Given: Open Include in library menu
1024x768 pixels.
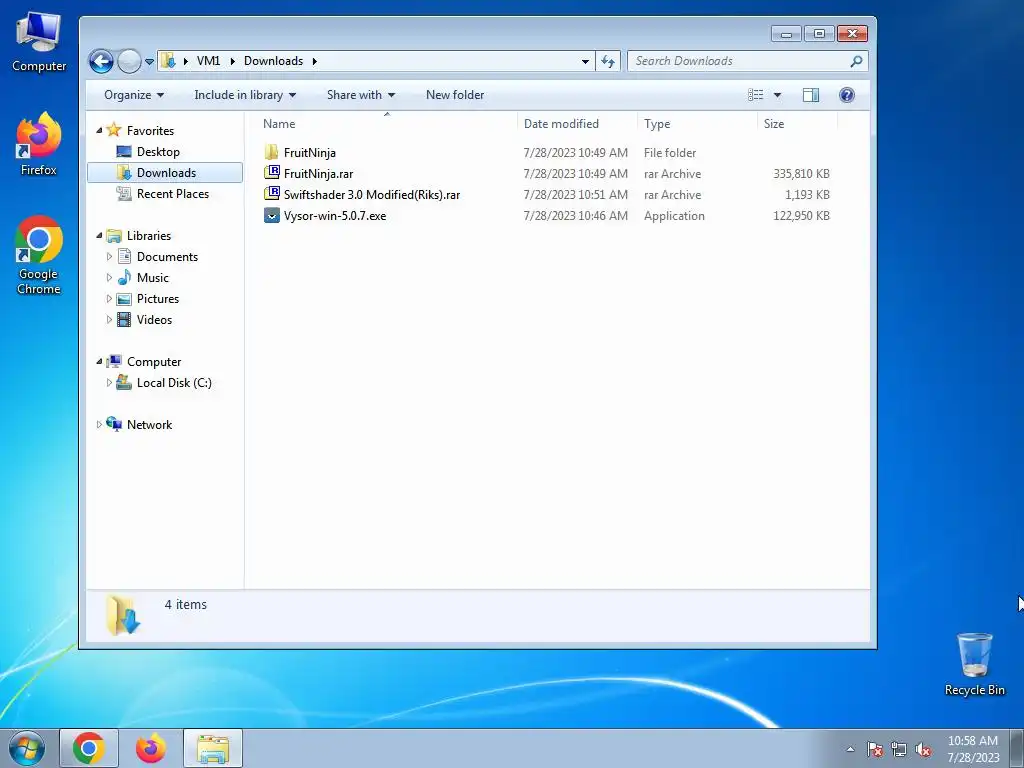Looking at the screenshot, I should tap(245, 95).
